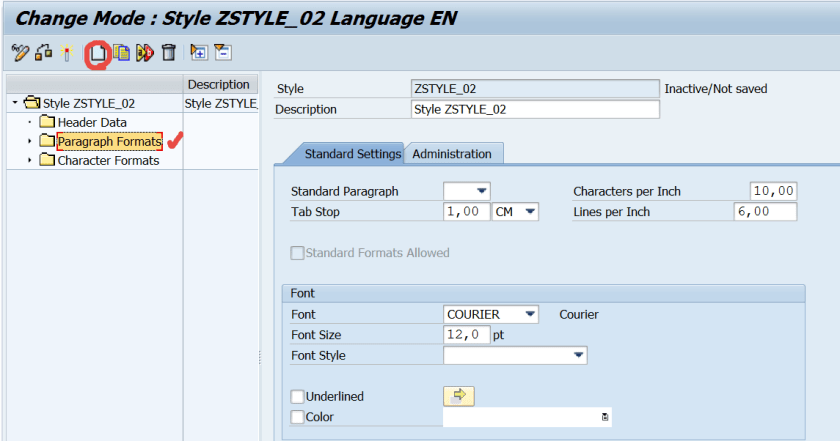
Task: Click the Display/Change pencil toolbar icon
Action: [x=20, y=53]
